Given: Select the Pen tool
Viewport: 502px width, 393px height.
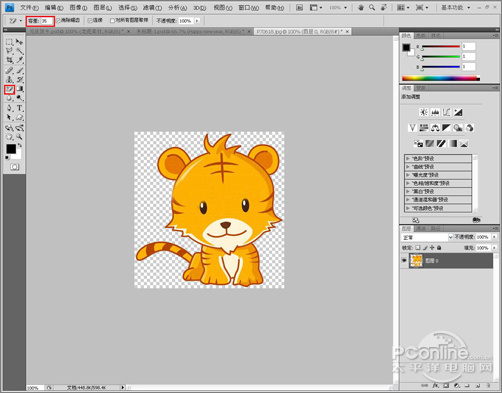Looking at the screenshot, I should pos(9,108).
